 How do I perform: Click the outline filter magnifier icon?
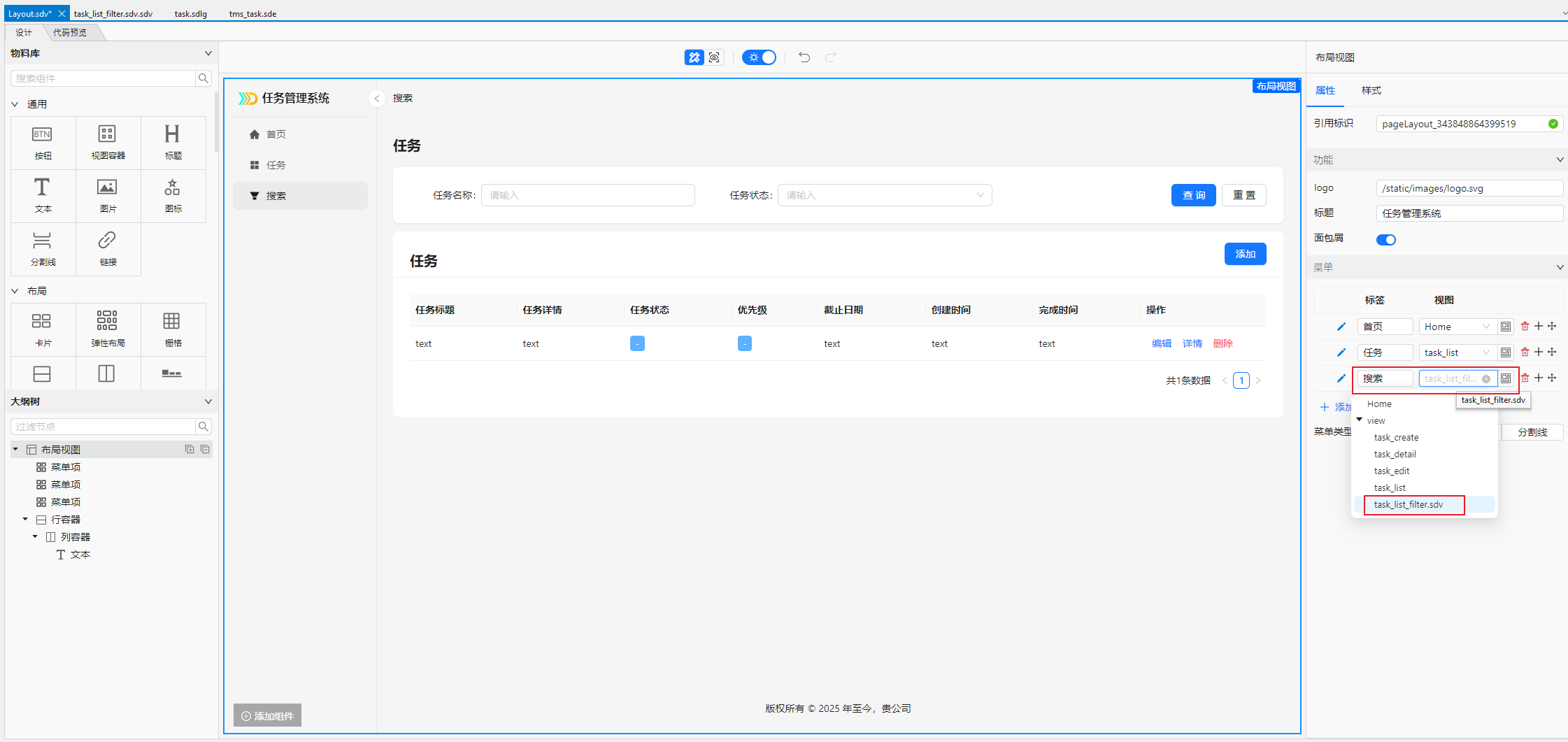click(204, 427)
